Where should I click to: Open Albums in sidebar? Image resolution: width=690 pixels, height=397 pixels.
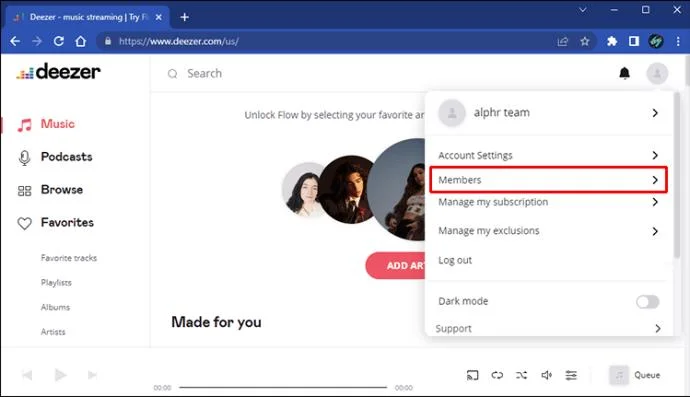(x=55, y=307)
